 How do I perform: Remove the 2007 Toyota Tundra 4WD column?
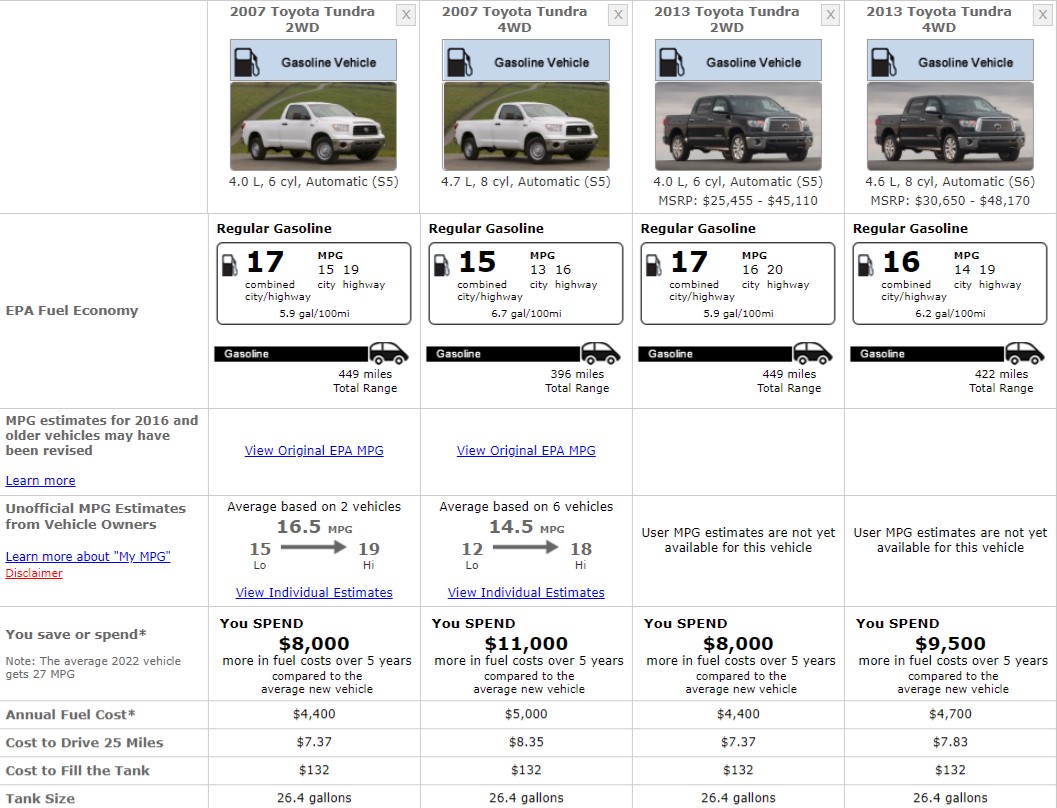point(618,15)
